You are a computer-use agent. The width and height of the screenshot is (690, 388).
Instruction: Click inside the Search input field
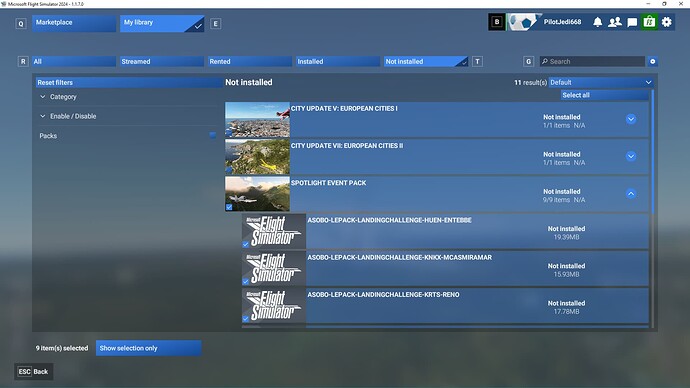[x=592, y=62]
